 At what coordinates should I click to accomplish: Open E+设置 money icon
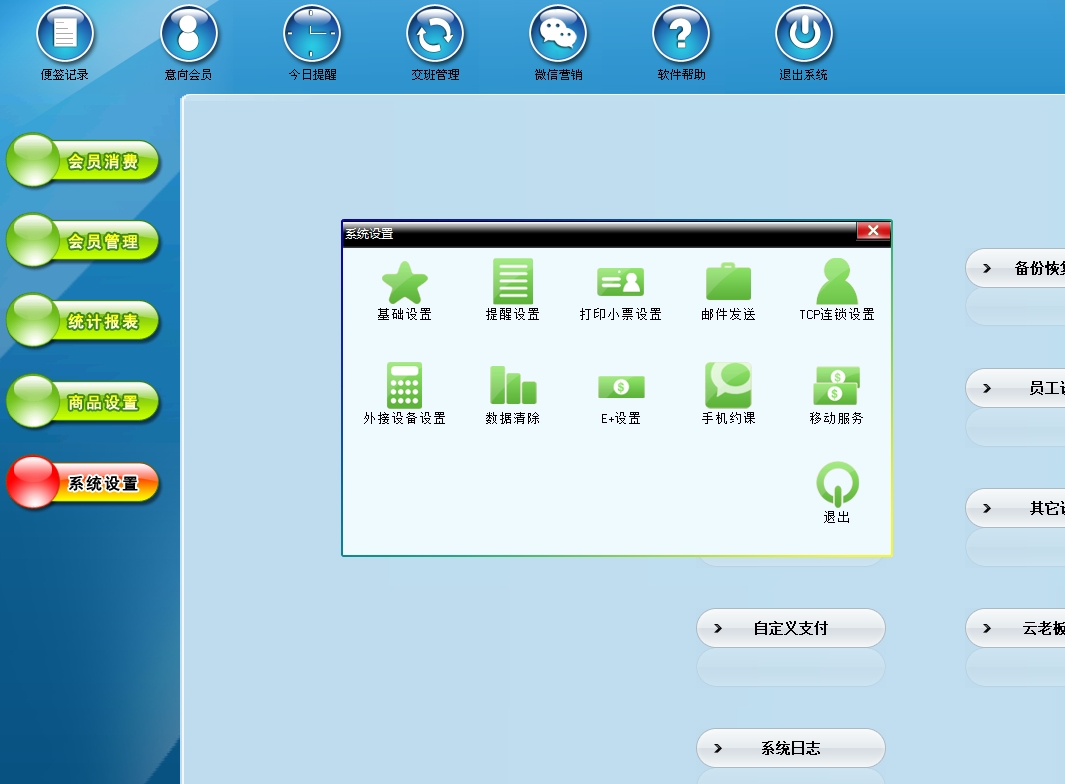coord(620,386)
